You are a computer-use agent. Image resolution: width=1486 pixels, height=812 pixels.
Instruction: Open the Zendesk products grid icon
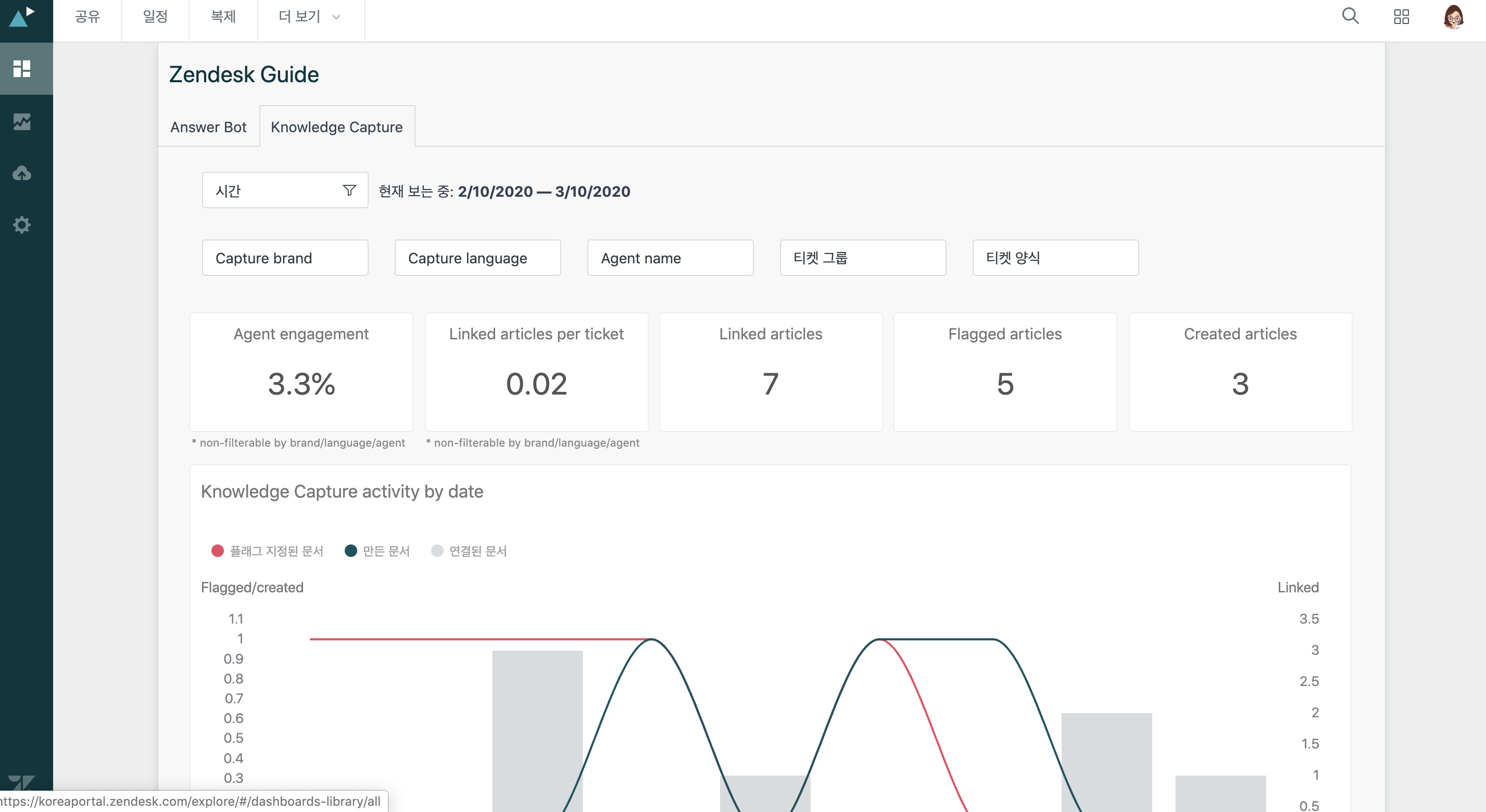click(1401, 17)
